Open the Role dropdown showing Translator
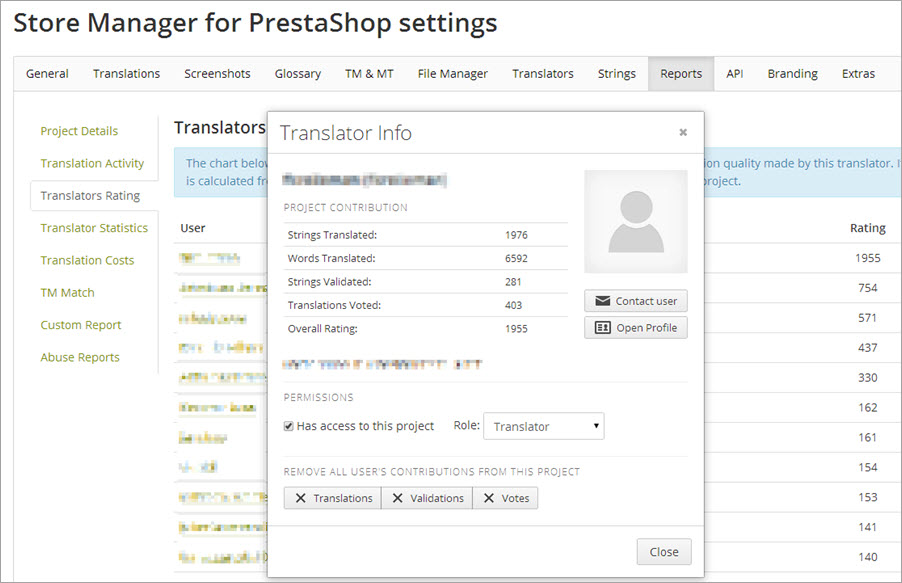902x583 pixels. [x=543, y=426]
